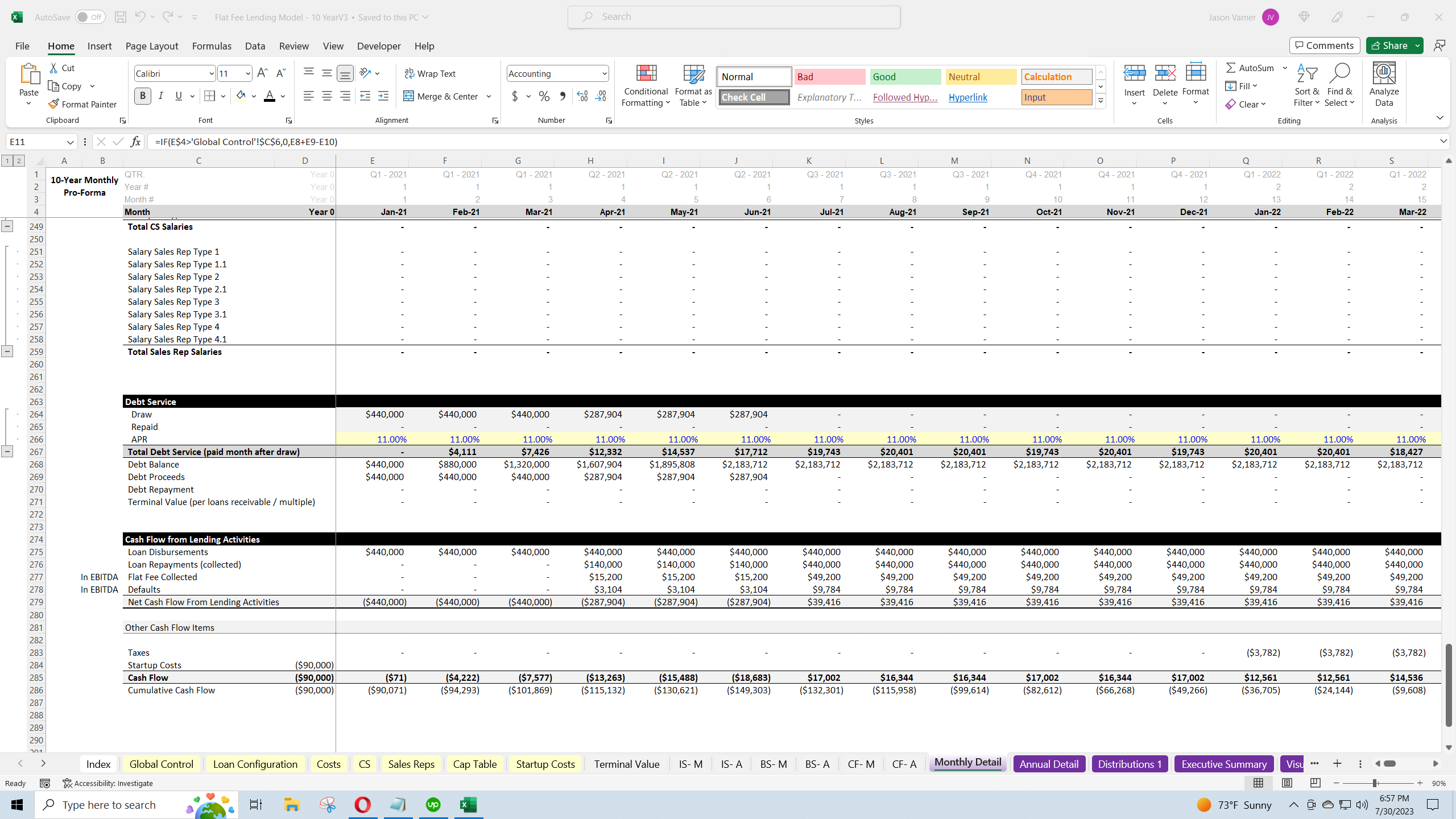Click the Comments button
The width and height of the screenshot is (1456, 819).
(1325, 45)
